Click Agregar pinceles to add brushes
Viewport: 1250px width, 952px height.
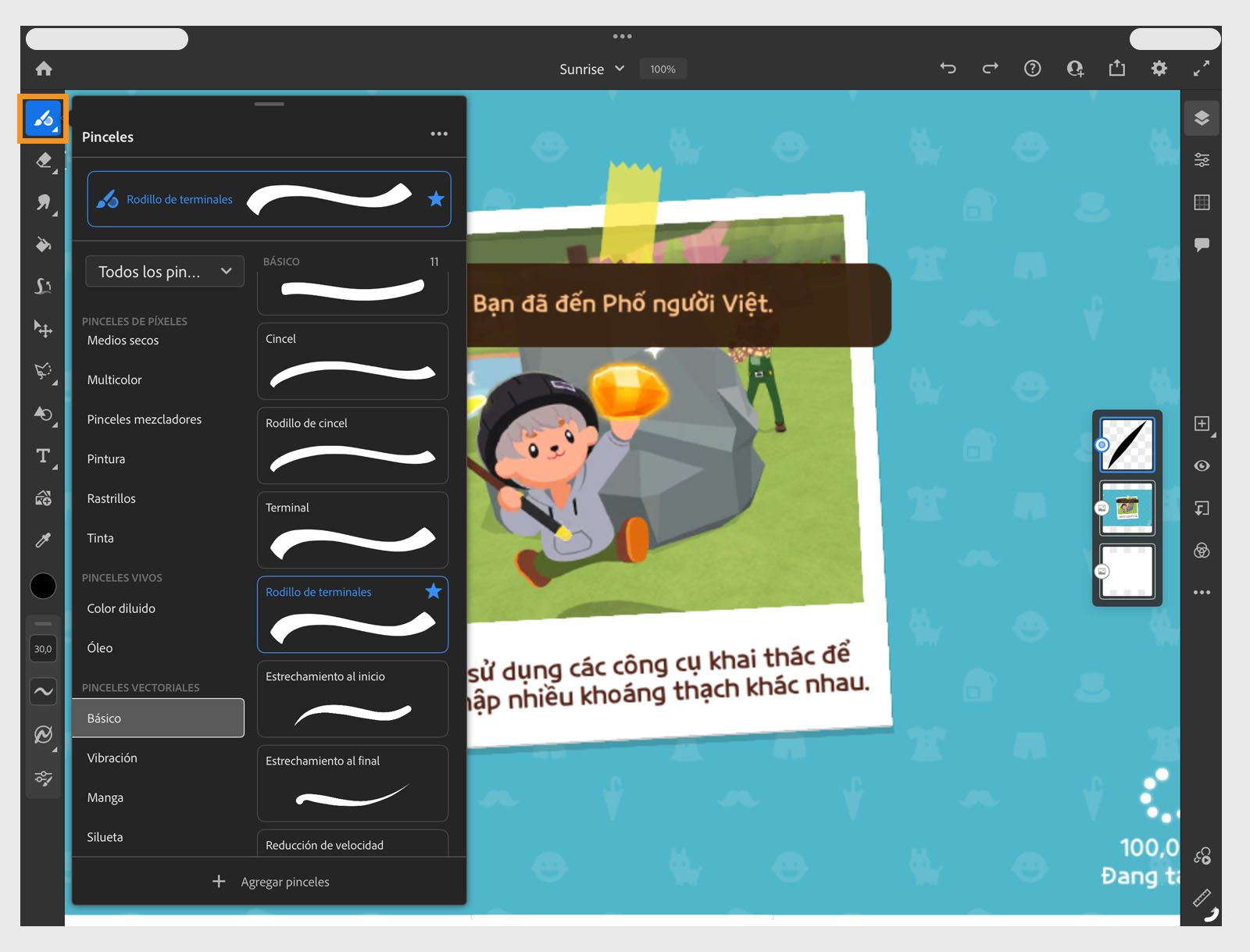click(x=270, y=882)
